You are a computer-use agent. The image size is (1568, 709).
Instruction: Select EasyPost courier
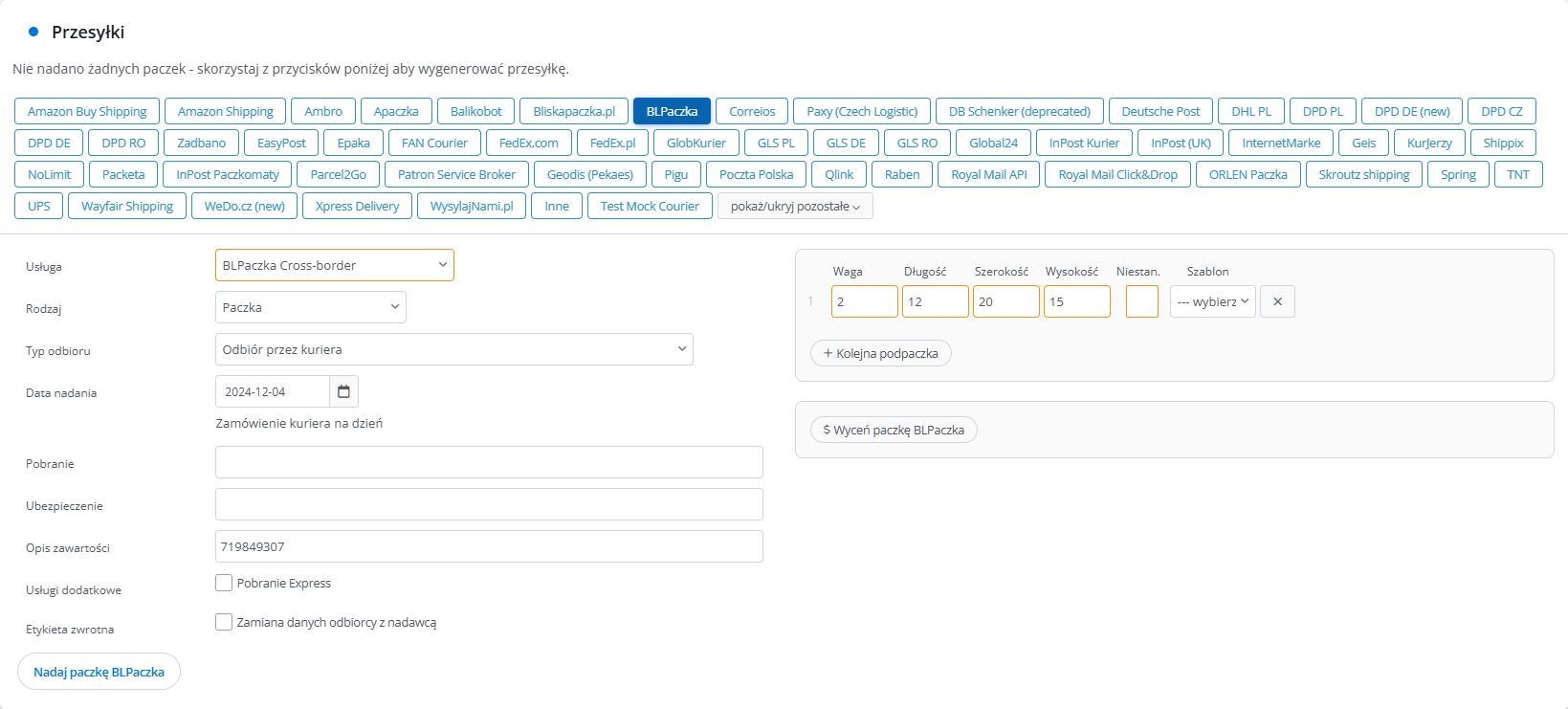click(x=281, y=143)
